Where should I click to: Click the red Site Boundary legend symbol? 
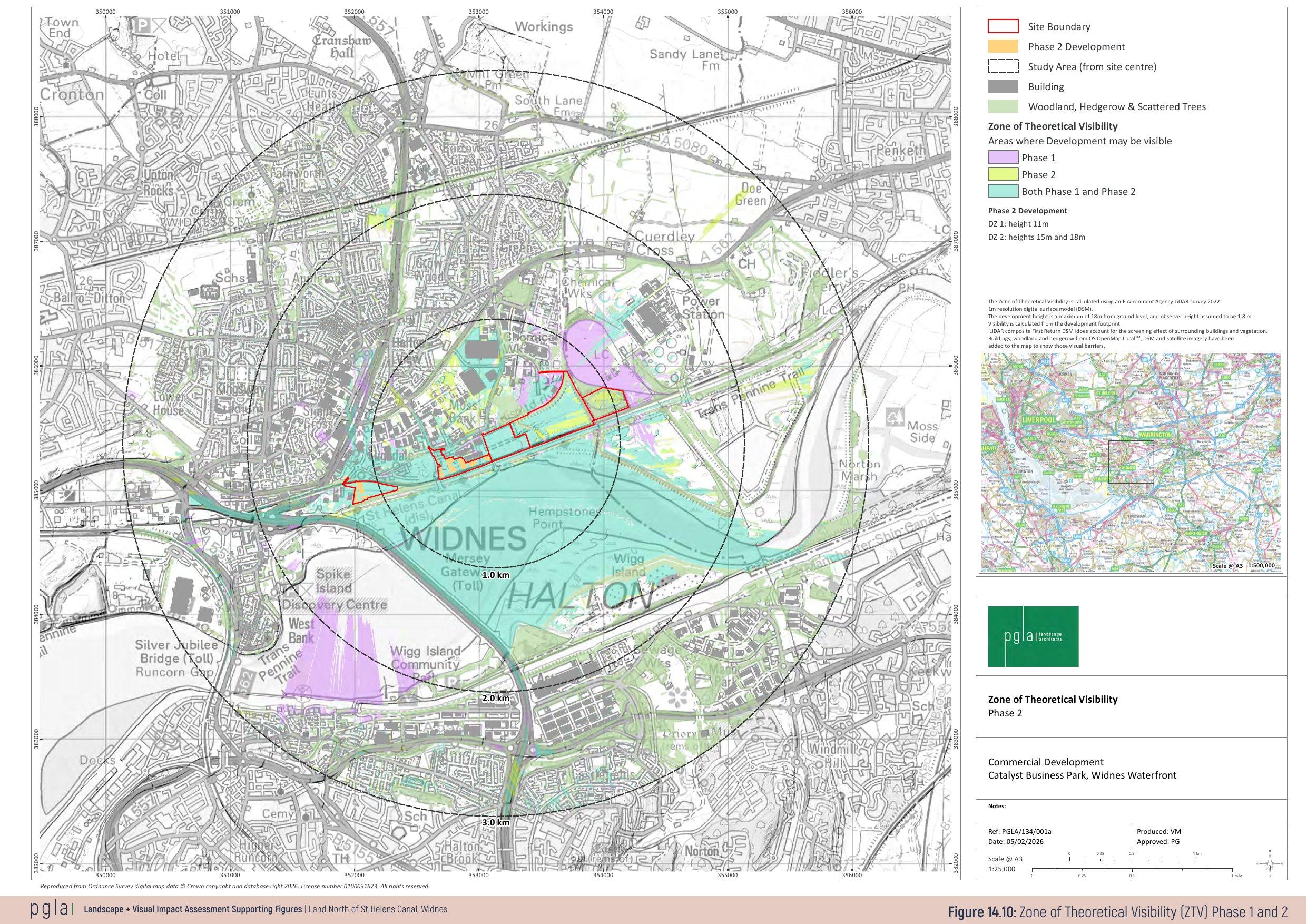pos(1003,26)
